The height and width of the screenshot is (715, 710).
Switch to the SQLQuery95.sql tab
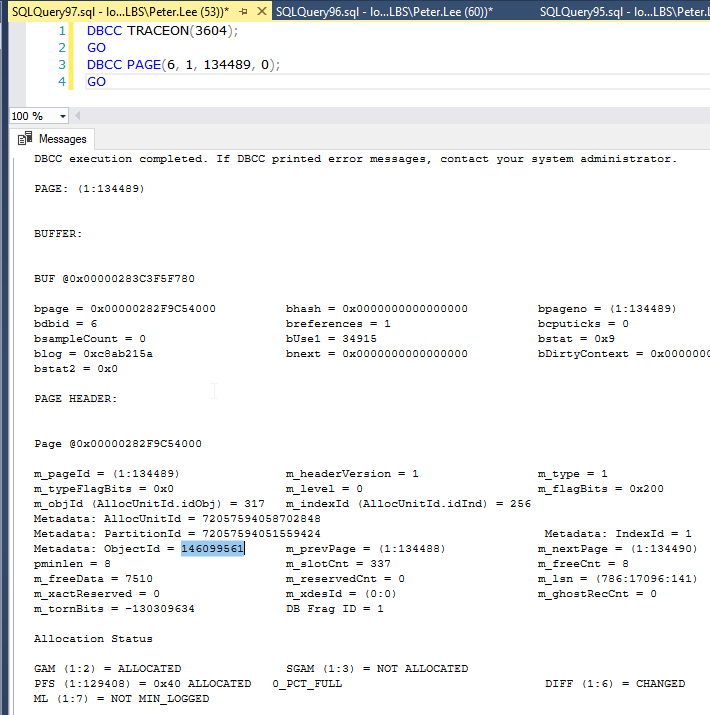tap(624, 12)
